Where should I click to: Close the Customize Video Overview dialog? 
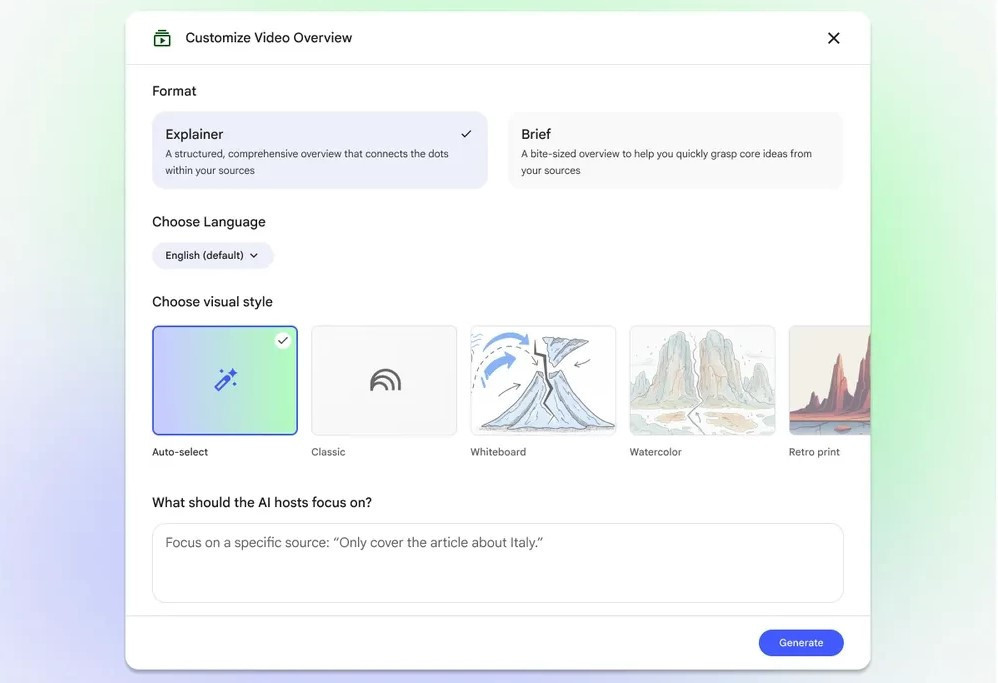(x=833, y=38)
